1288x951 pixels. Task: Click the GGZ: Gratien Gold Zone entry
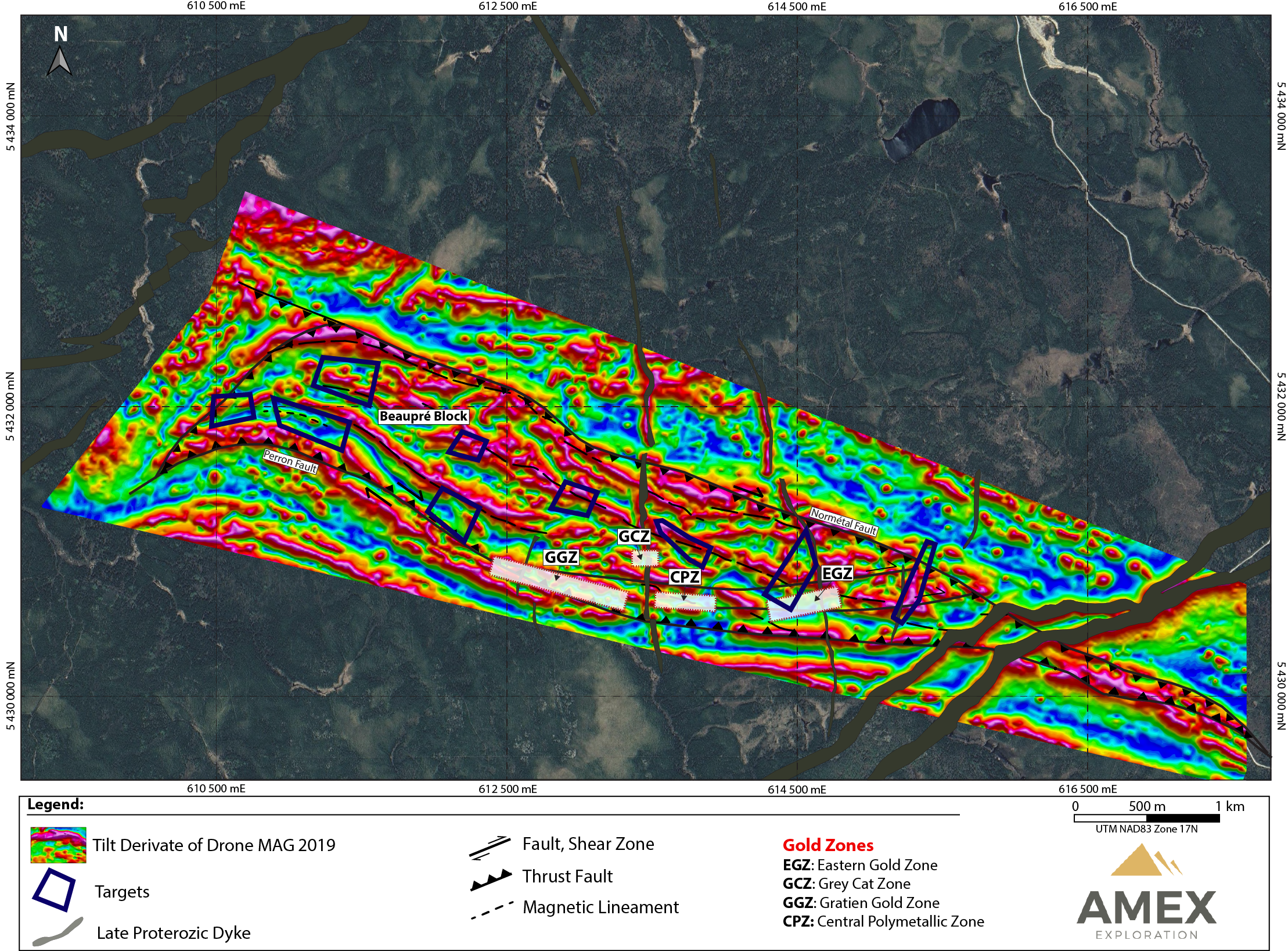[861, 903]
